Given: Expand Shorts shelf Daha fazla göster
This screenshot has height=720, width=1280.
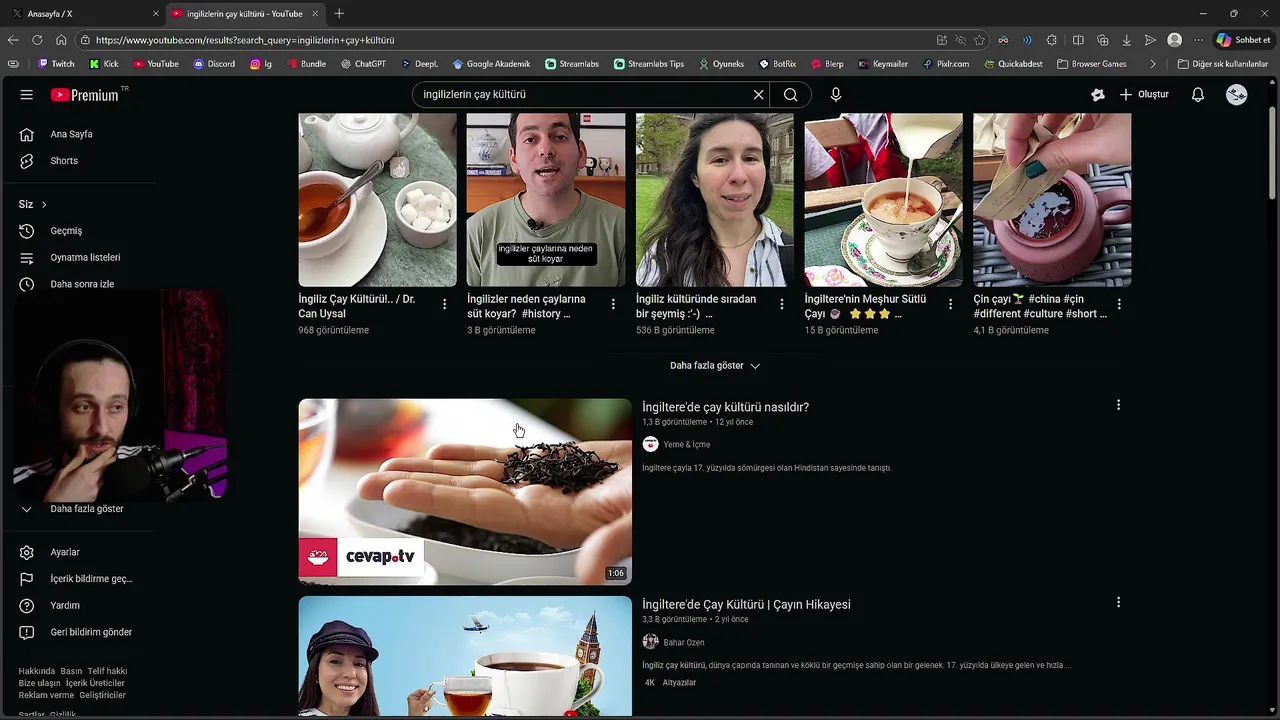Looking at the screenshot, I should click(x=715, y=366).
